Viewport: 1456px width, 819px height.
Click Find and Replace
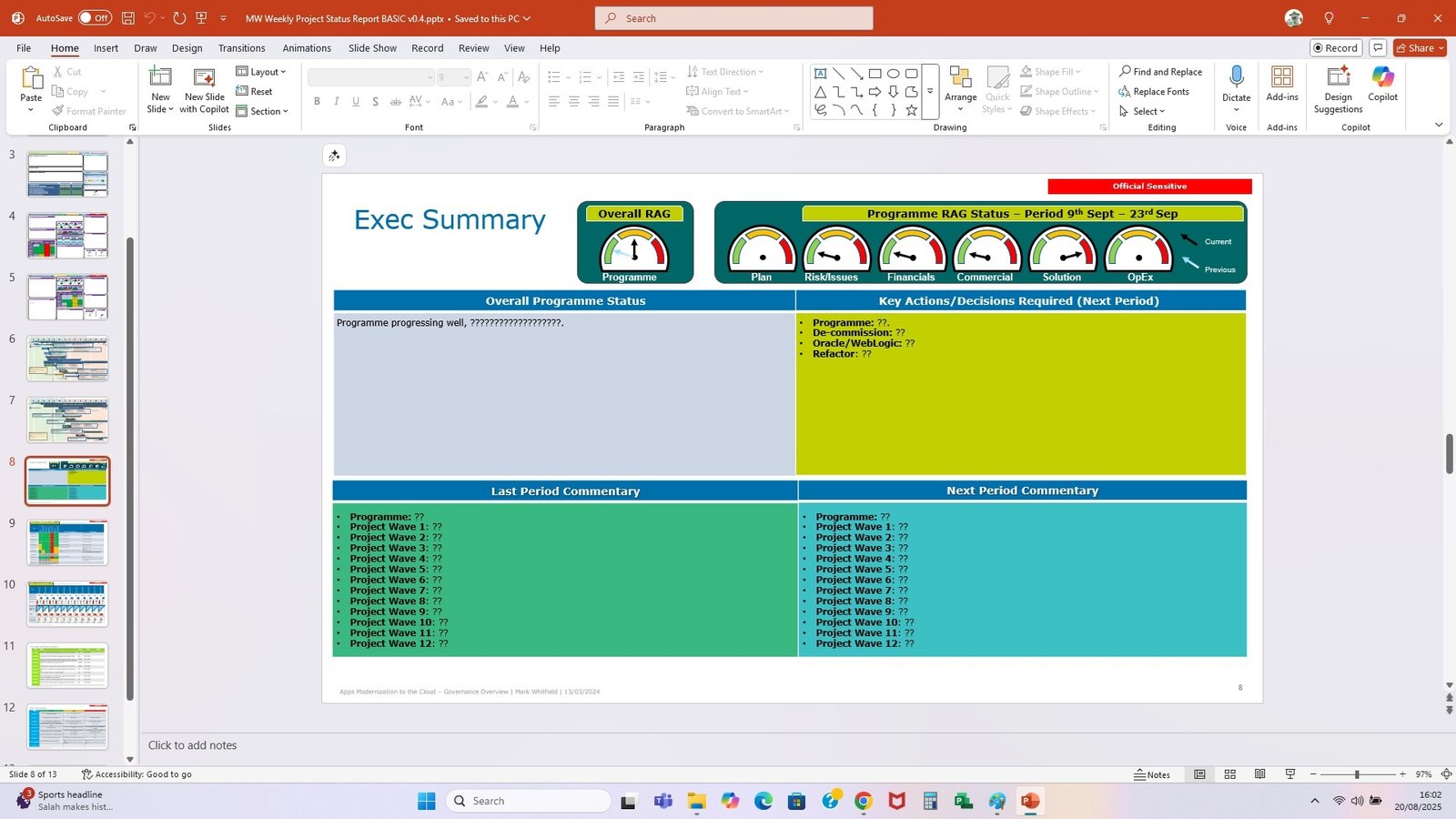pyautogui.click(x=1160, y=72)
